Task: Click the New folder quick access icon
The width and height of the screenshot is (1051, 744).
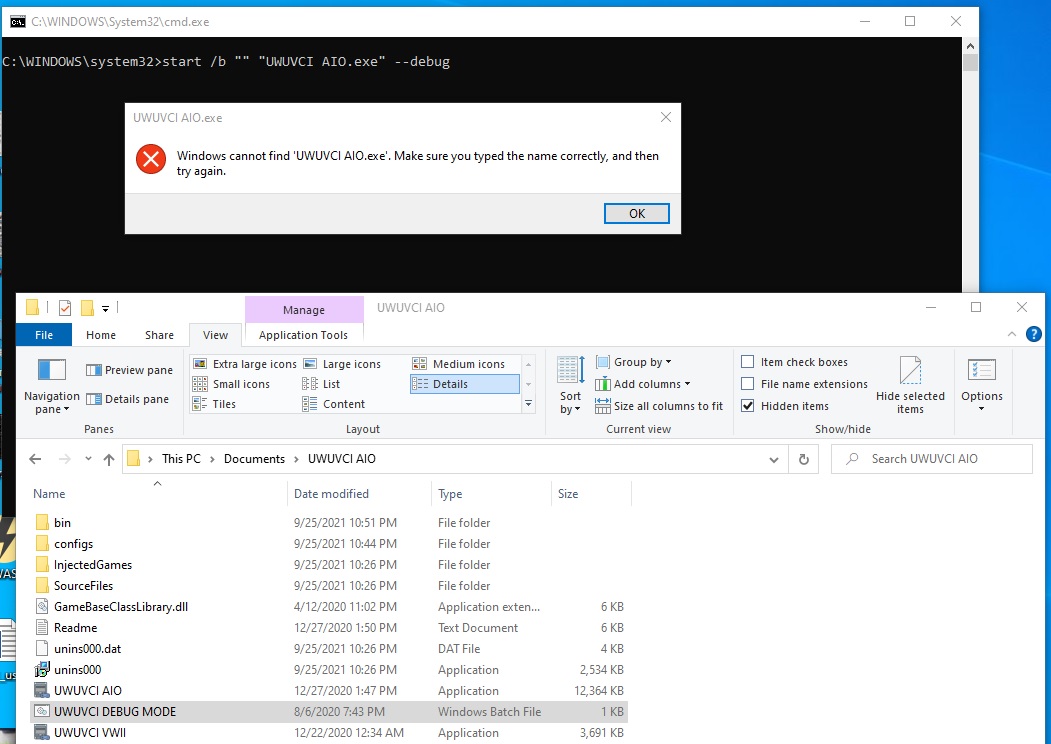Action: point(87,308)
